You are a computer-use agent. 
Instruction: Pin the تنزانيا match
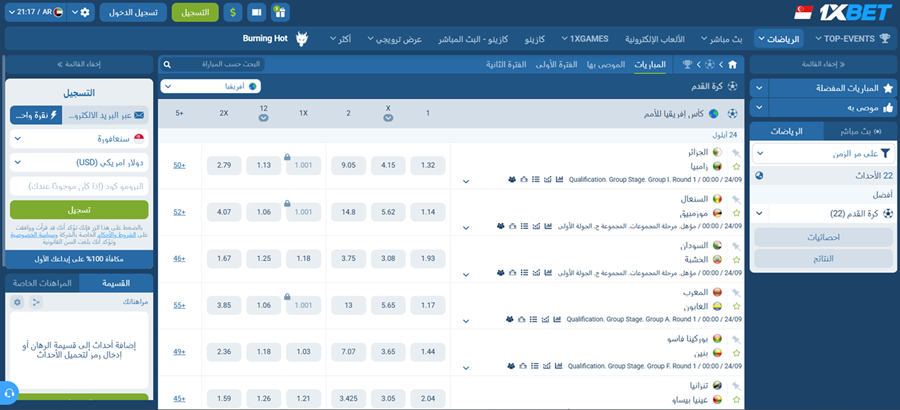pyautogui.click(x=736, y=385)
